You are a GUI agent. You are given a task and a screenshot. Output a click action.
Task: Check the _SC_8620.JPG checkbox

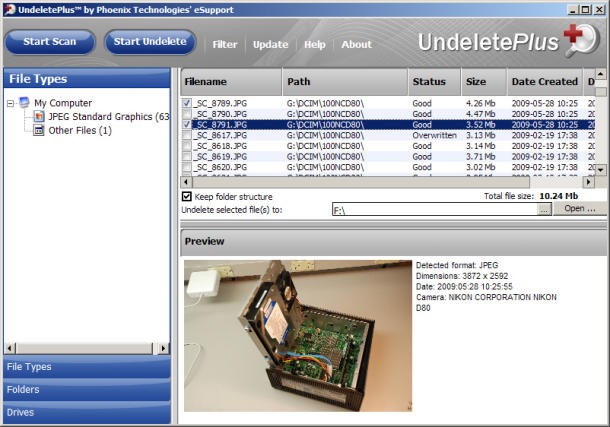click(187, 167)
